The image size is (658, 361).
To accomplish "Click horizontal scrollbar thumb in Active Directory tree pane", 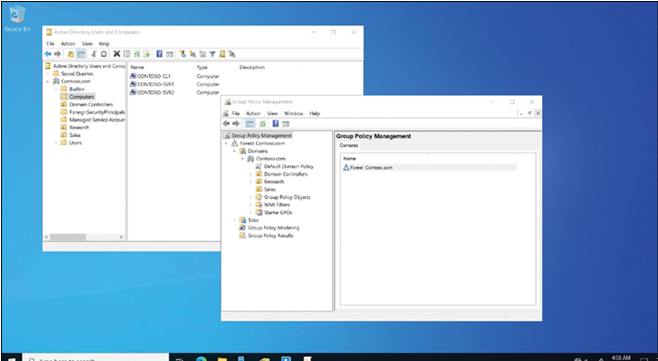I will (x=68, y=237).
